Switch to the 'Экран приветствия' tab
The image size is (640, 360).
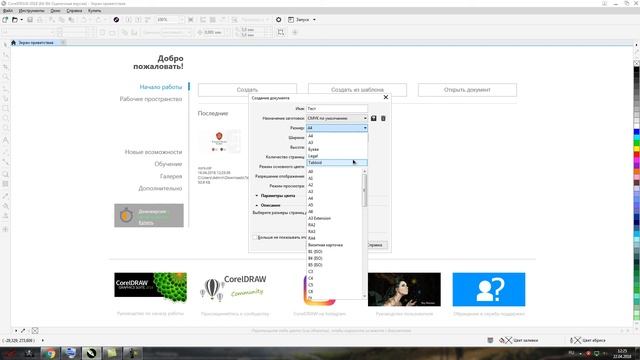36,42
